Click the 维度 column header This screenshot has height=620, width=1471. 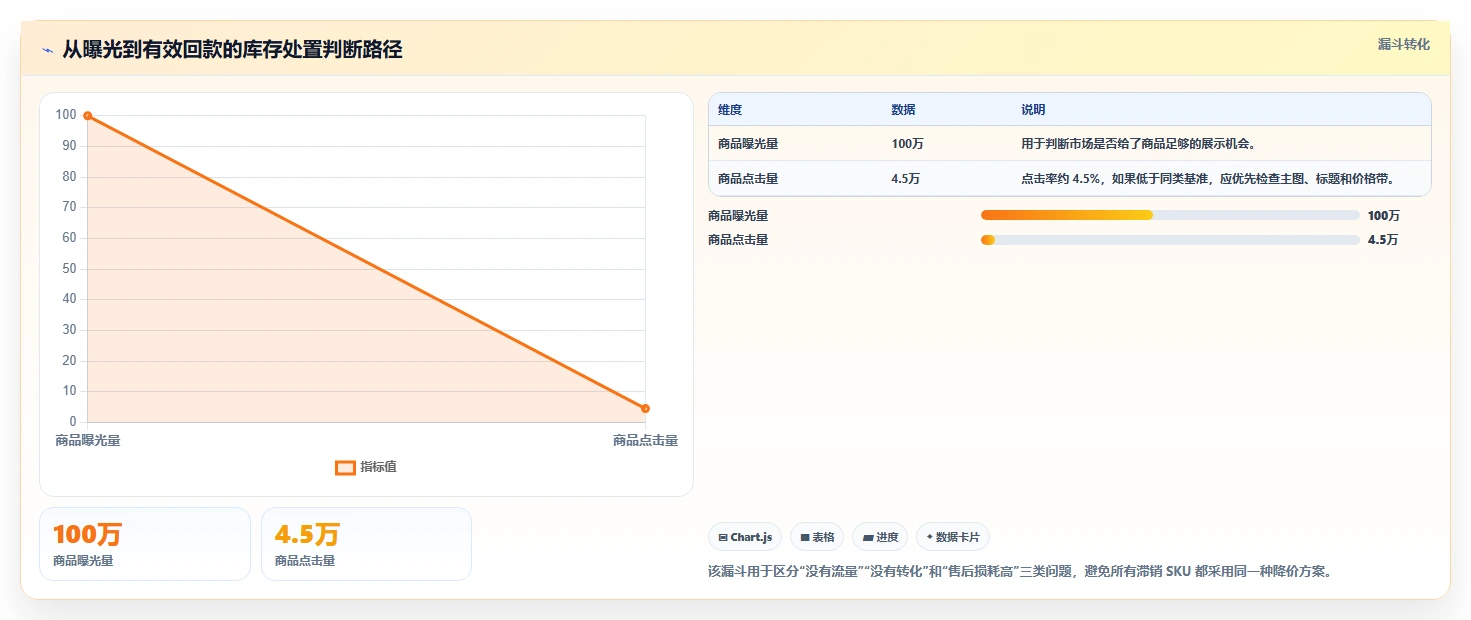point(730,110)
